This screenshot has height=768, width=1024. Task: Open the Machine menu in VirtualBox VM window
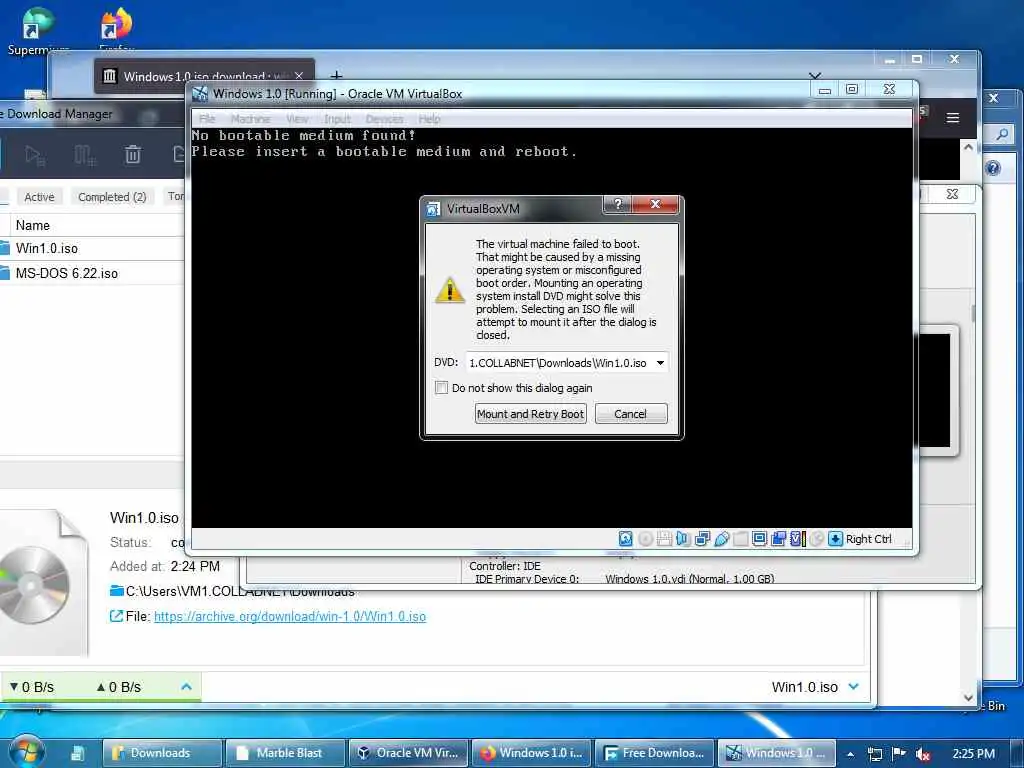[x=251, y=119]
